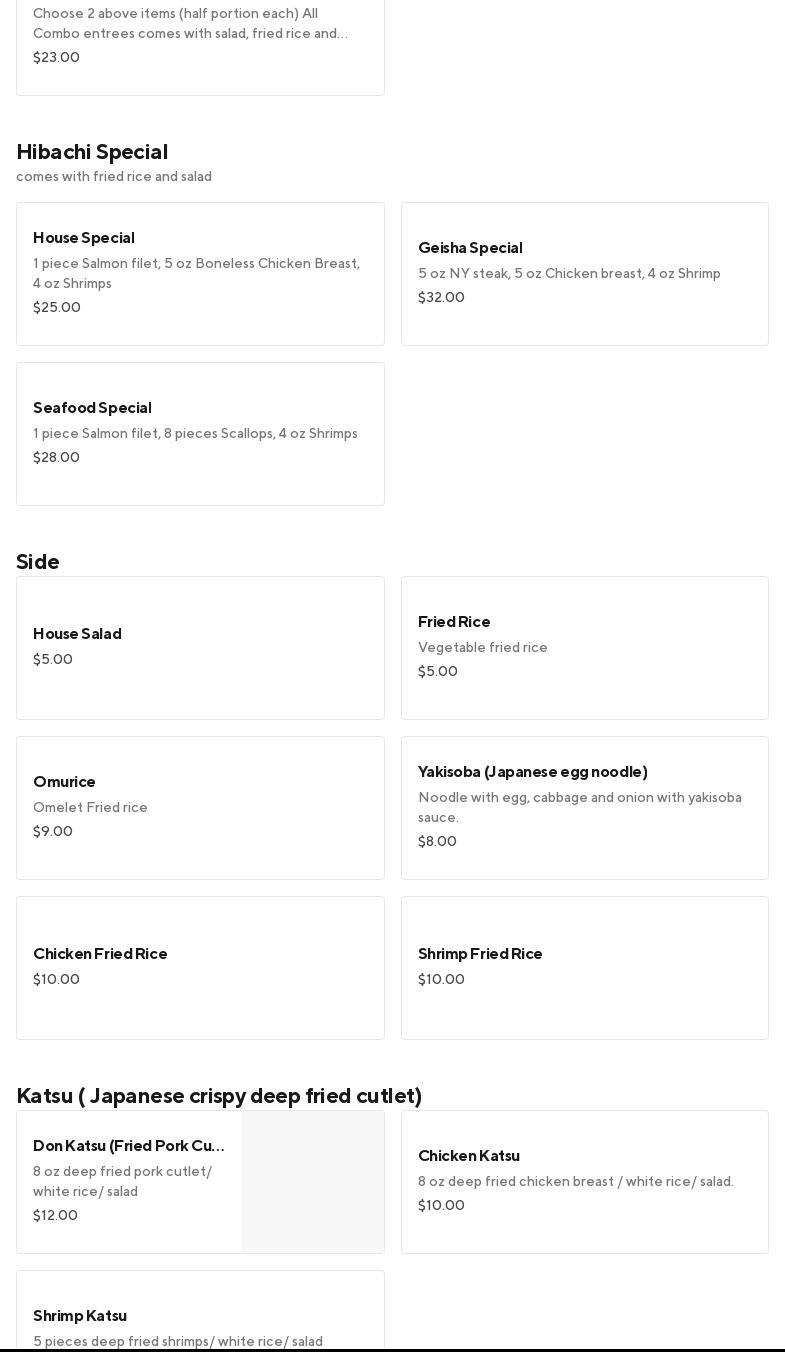Select the Don Katsu fried pork item

[x=129, y=1181]
